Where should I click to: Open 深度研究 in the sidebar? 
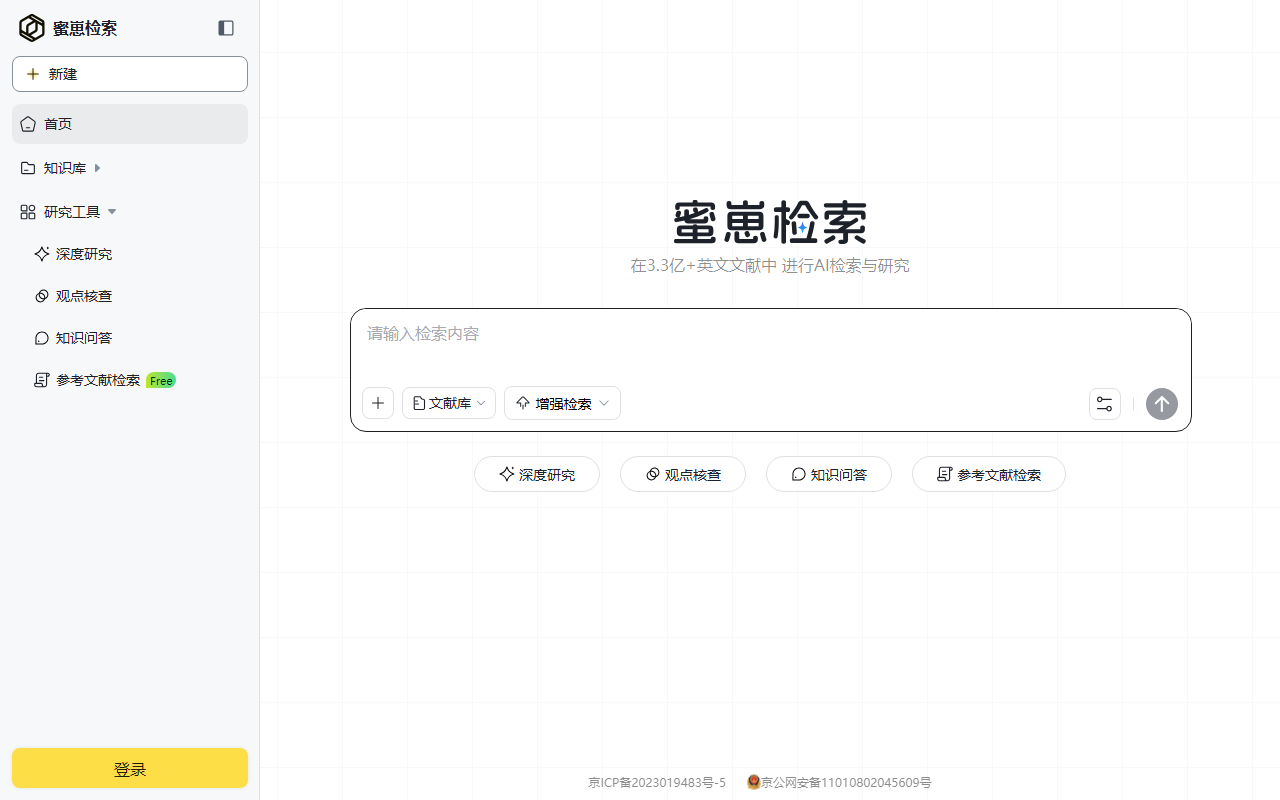84,254
